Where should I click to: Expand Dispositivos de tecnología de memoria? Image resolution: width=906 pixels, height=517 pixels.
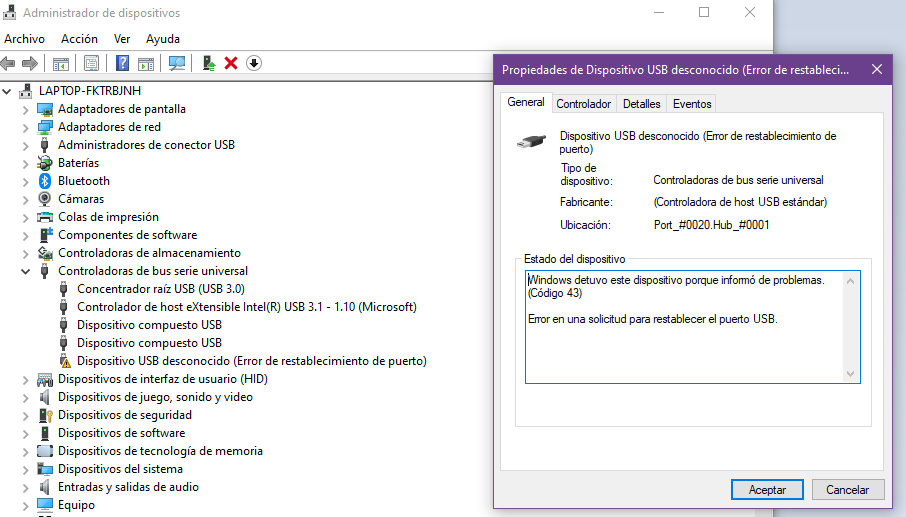[25, 452]
